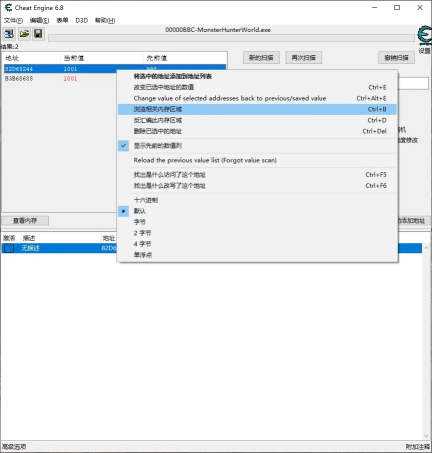Click the floppy disk save icon
Viewport: 432px width, 453px height.
pyautogui.click(x=38, y=34)
